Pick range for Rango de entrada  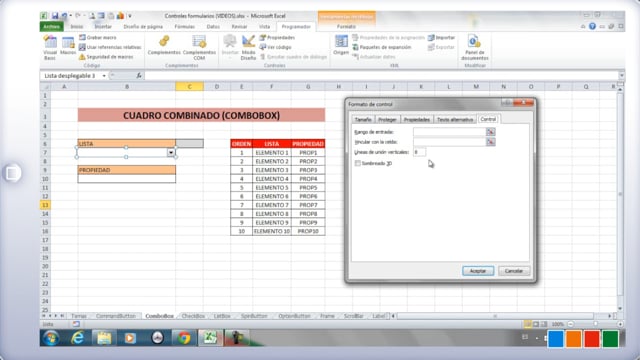(x=490, y=132)
